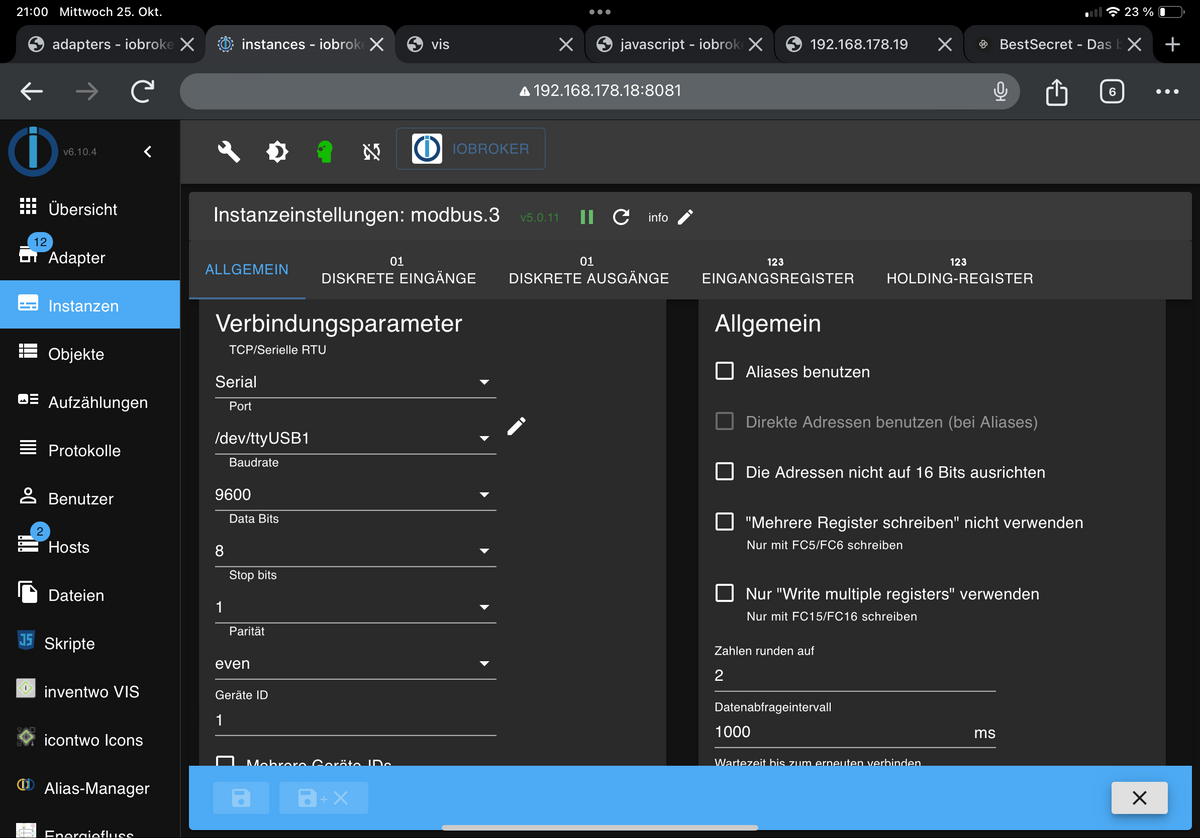Open the TCP/Serielle RTU dropdown
The width and height of the screenshot is (1200, 838).
click(355, 382)
